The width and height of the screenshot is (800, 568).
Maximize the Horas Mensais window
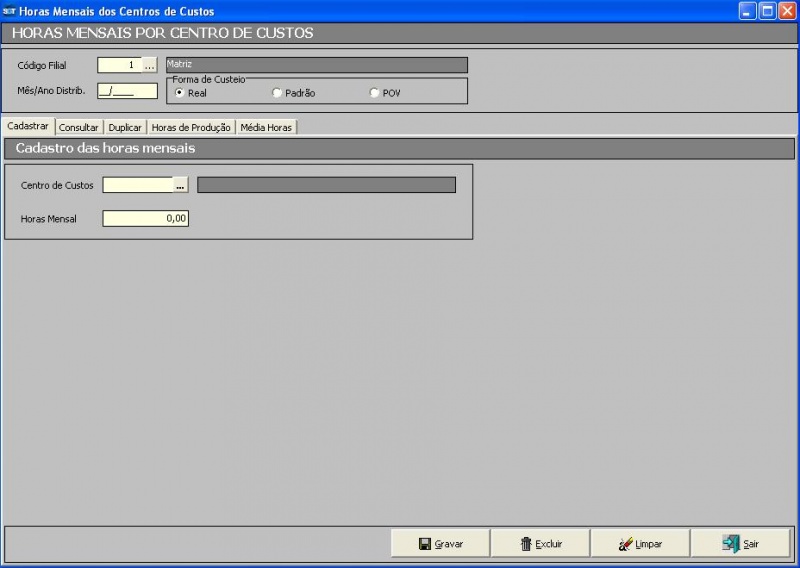coord(767,11)
